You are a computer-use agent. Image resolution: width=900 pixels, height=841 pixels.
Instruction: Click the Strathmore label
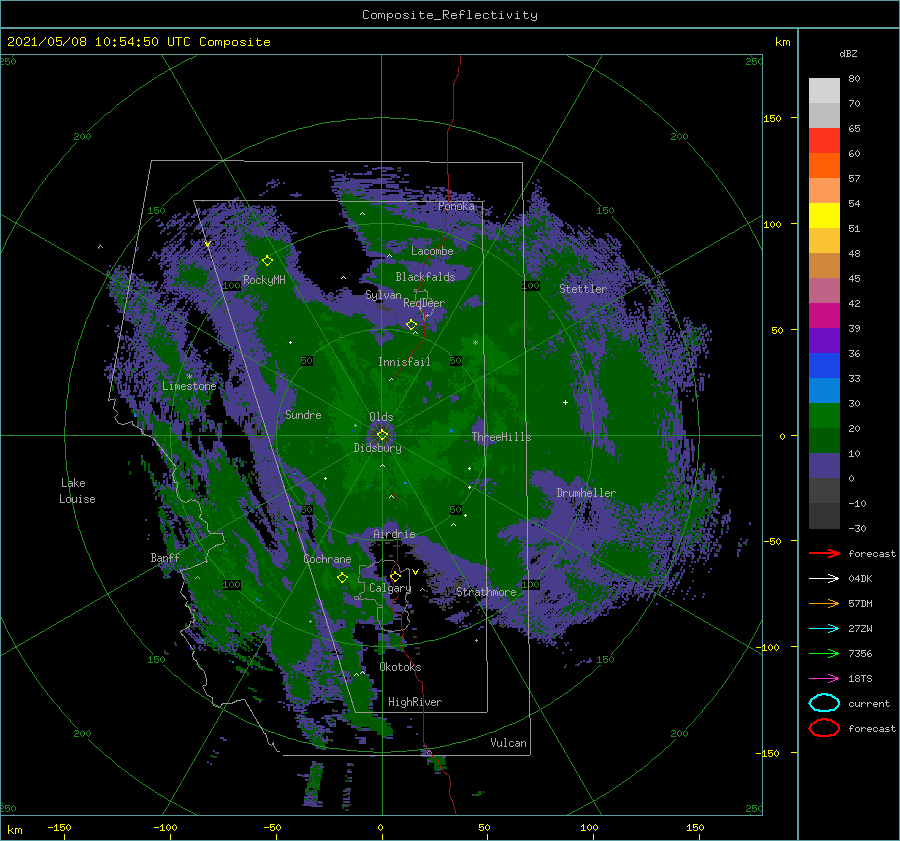tap(486, 592)
